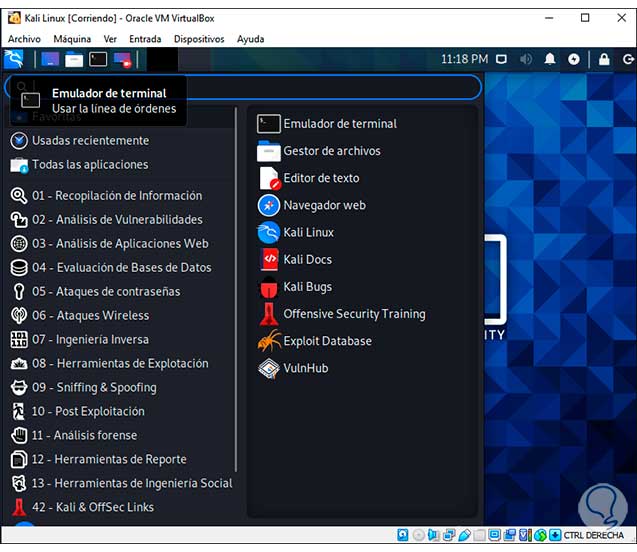Open 06 - Ataques Wireless category
The width and height of the screenshot is (637, 552).
point(80,315)
